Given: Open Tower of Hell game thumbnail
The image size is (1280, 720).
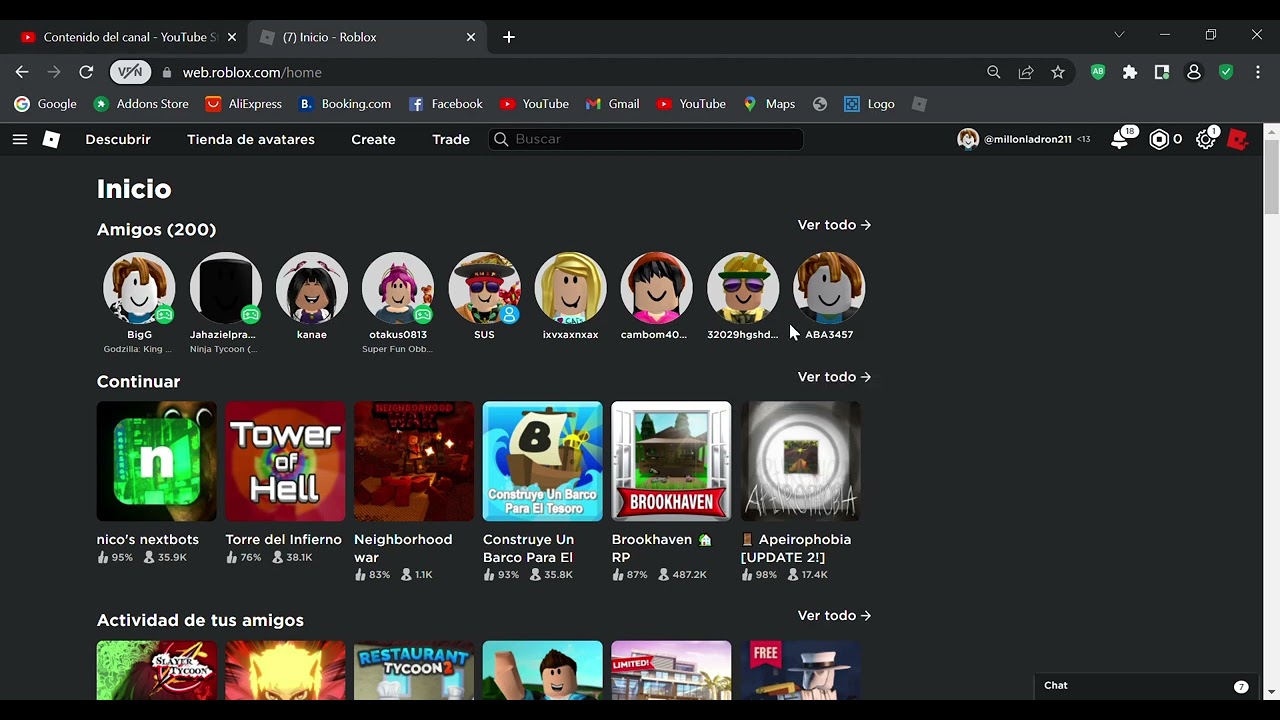Looking at the screenshot, I should point(285,461).
